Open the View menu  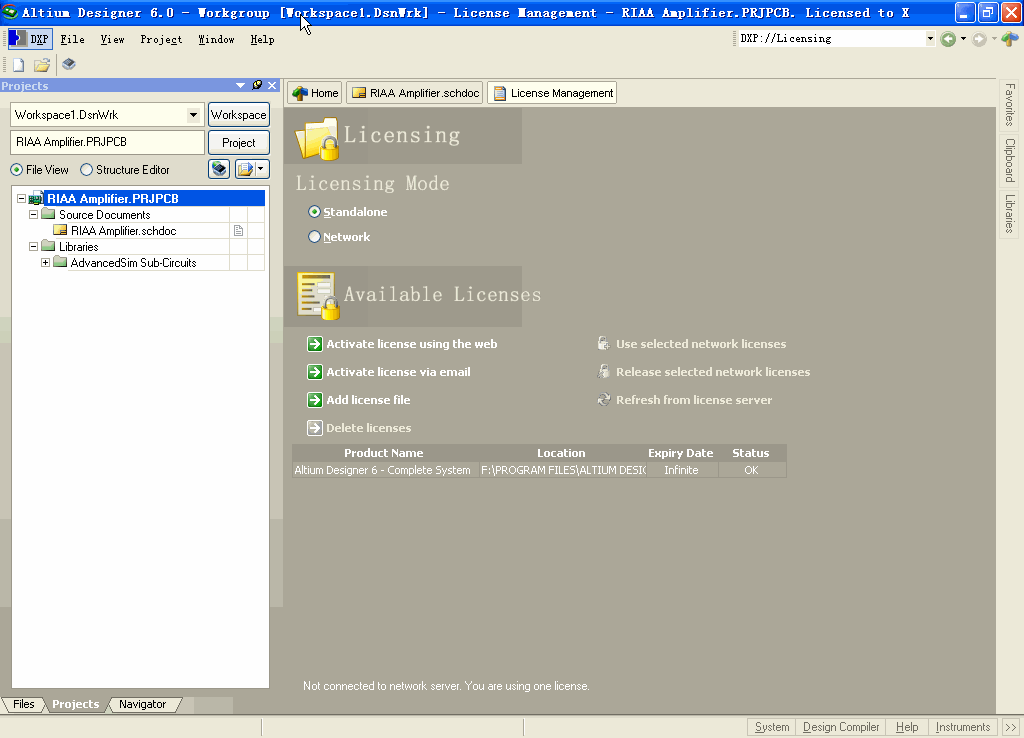112,39
